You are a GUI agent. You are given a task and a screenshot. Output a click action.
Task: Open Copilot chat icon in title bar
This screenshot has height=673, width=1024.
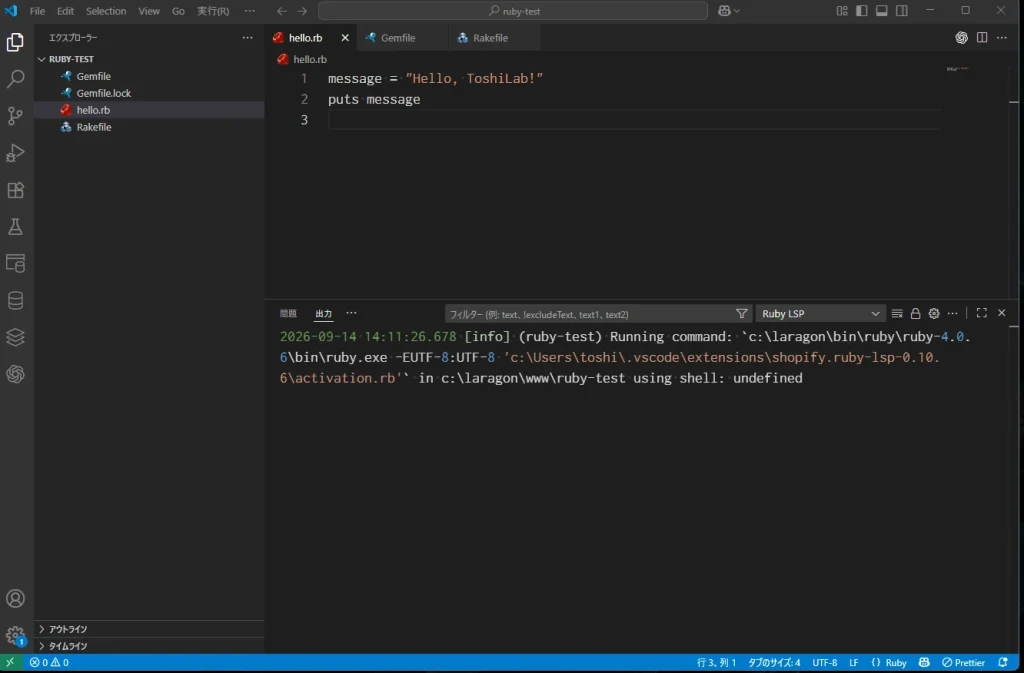(x=724, y=11)
